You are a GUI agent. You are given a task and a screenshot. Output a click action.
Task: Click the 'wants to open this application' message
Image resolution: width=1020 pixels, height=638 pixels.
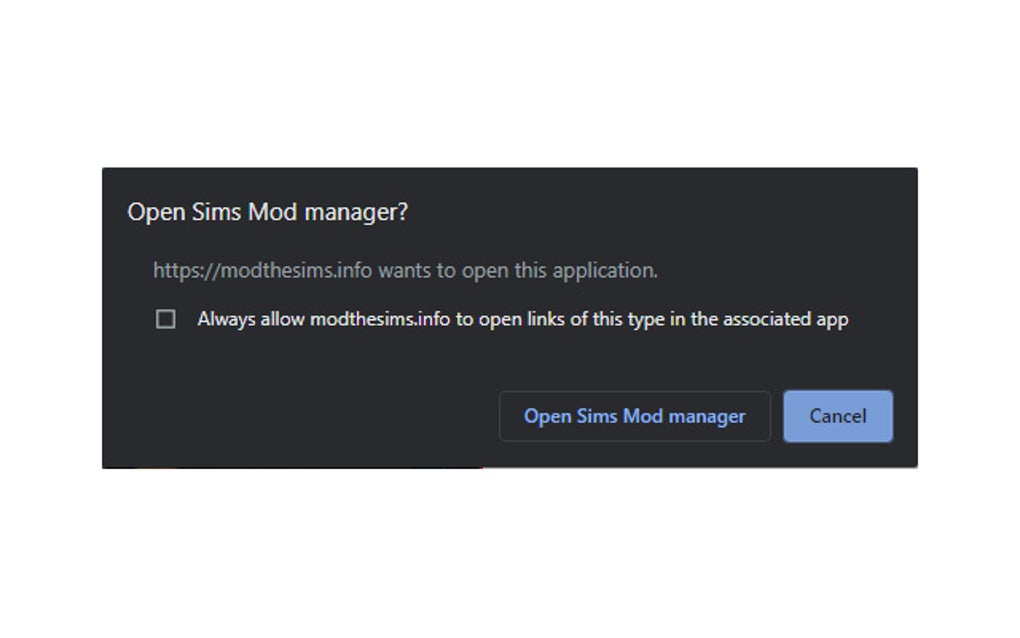coord(516,270)
